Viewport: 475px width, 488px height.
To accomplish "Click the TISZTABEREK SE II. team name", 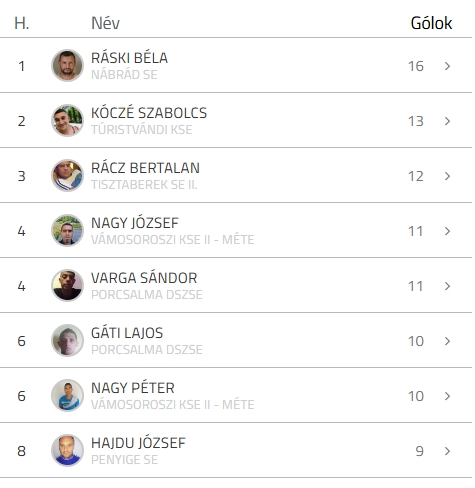I will point(144,185).
